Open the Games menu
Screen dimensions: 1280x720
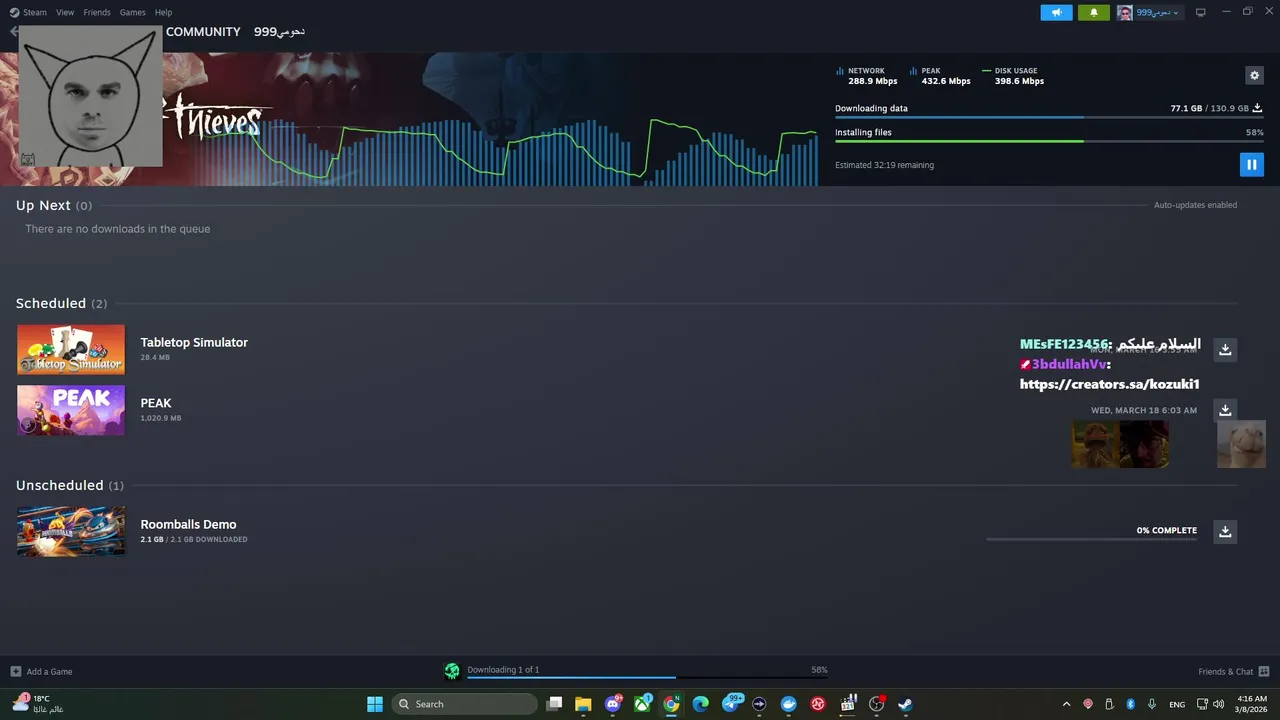tap(132, 12)
